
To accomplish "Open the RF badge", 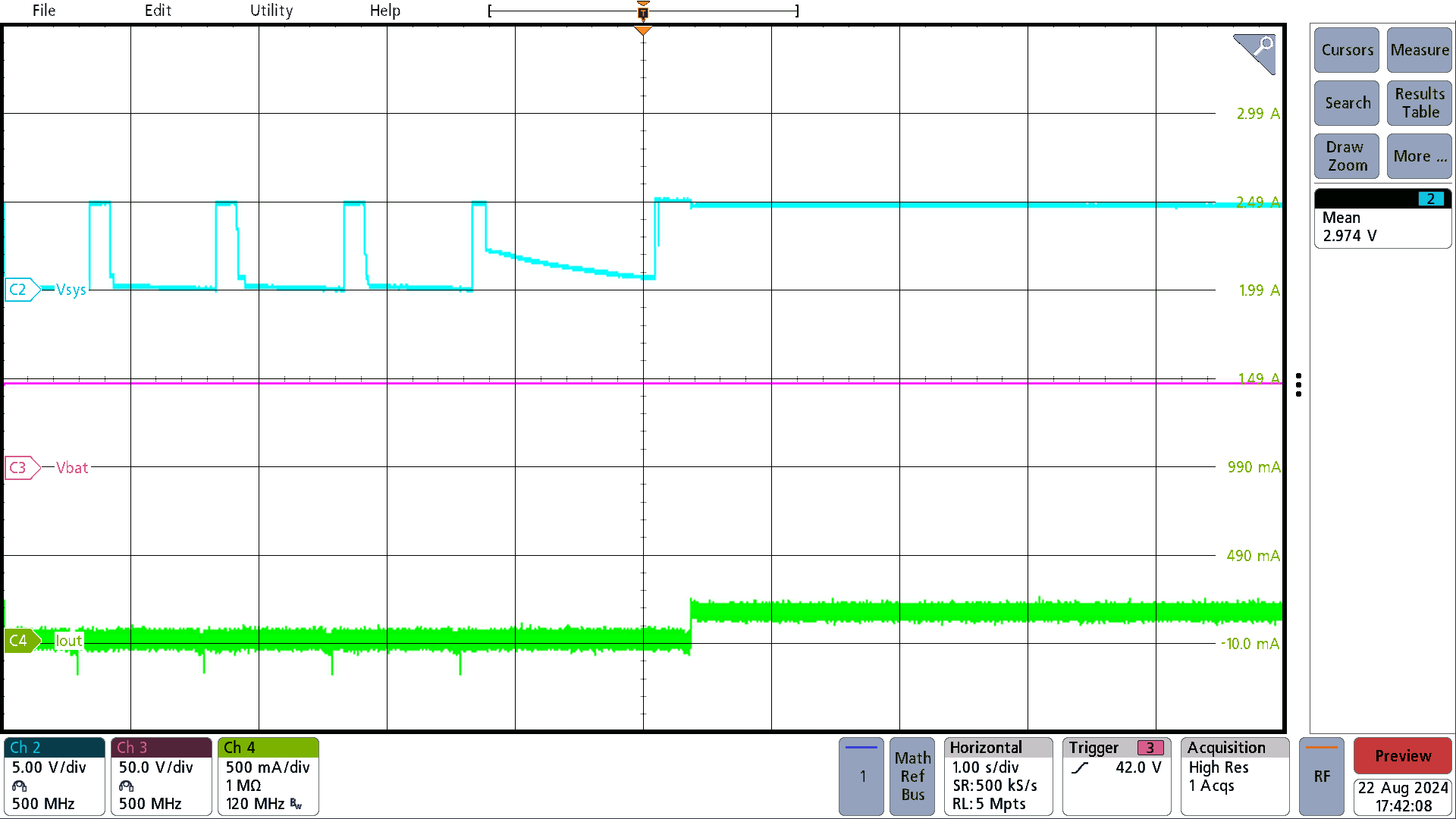I will (x=1322, y=777).
